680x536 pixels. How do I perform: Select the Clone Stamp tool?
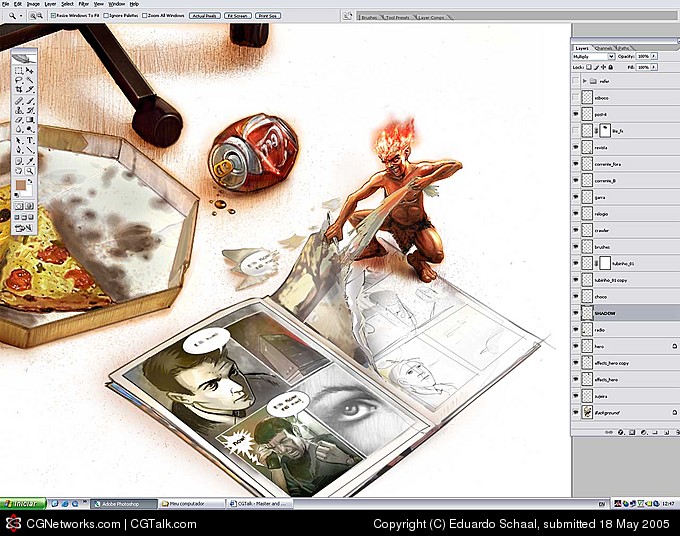[19, 111]
